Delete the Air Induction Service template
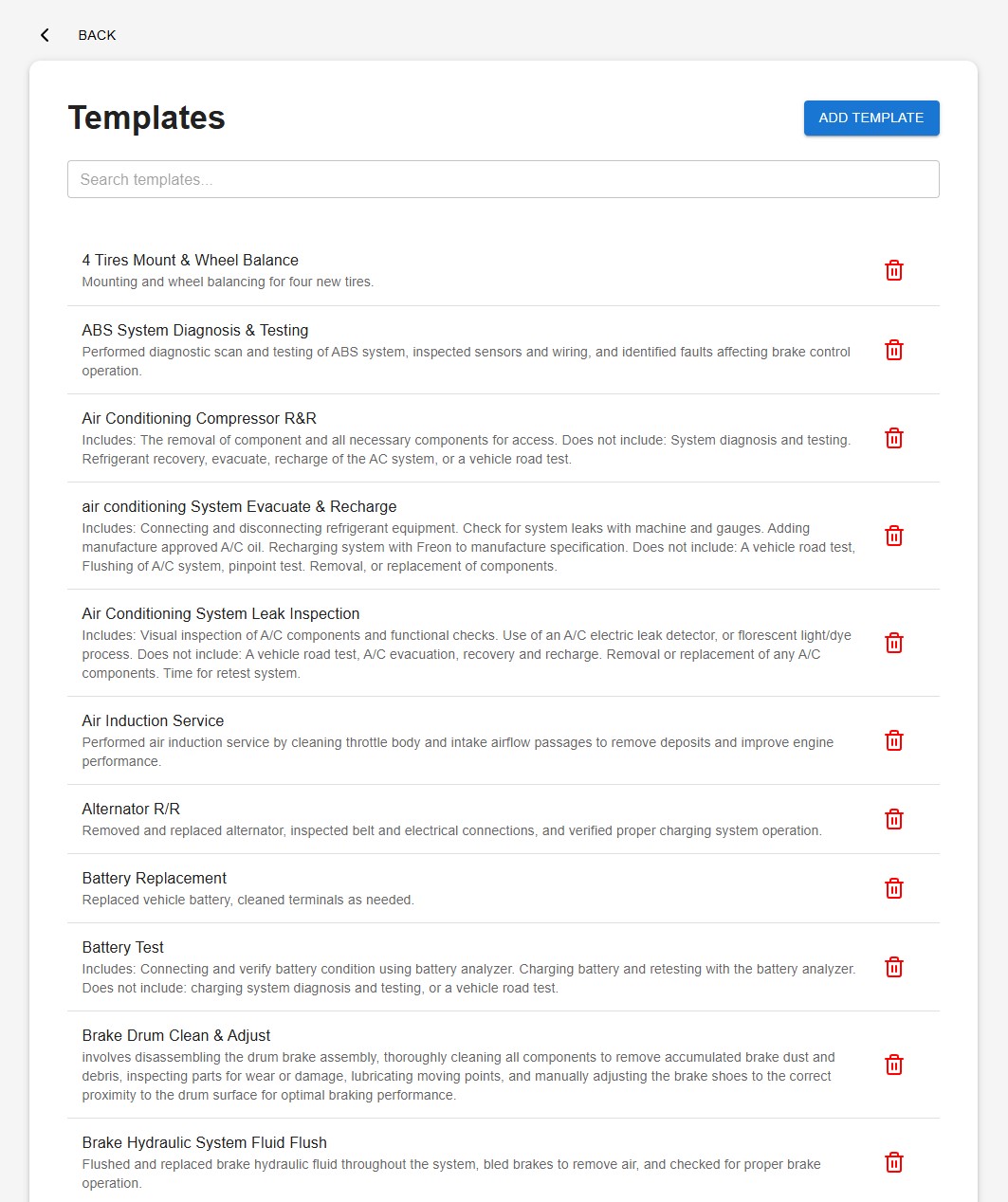Viewport: 1008px width, 1202px height. (x=893, y=741)
